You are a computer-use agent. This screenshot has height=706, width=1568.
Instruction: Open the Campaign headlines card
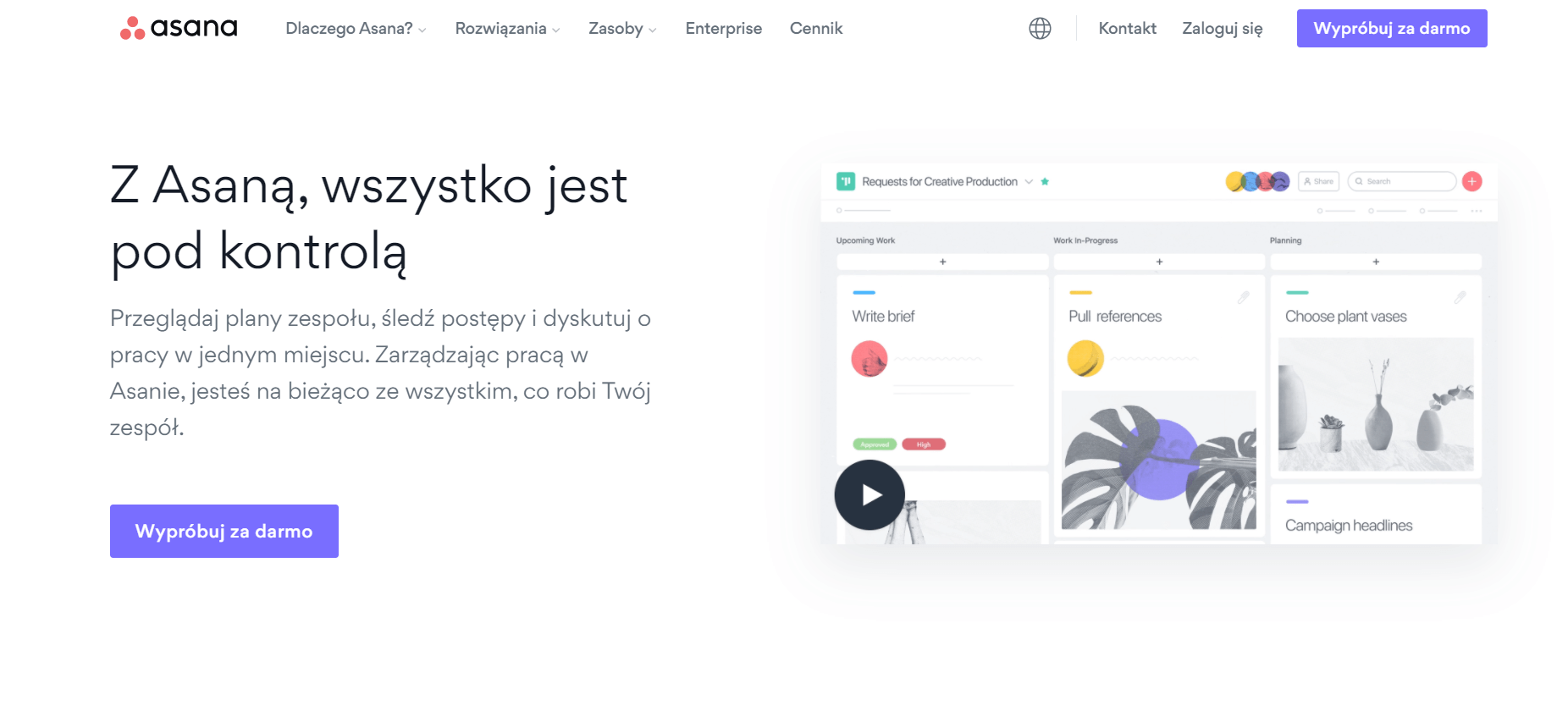1376,515
